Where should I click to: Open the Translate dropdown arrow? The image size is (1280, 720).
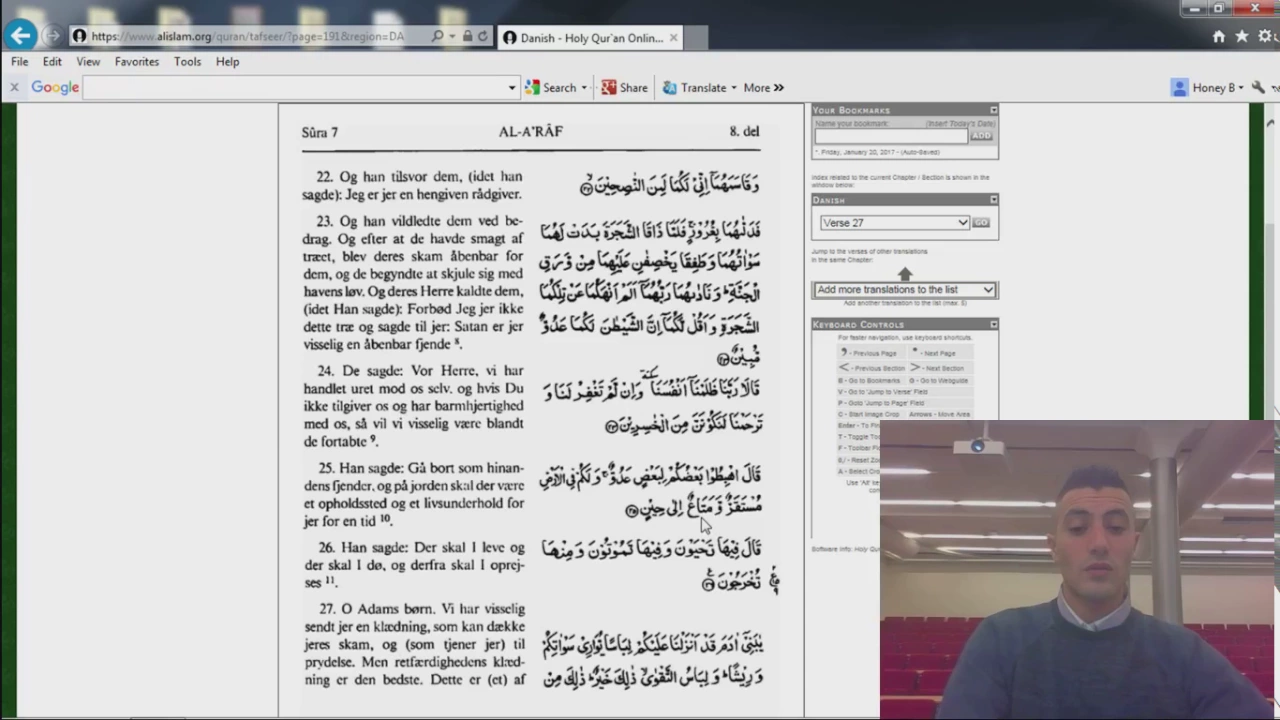point(734,88)
